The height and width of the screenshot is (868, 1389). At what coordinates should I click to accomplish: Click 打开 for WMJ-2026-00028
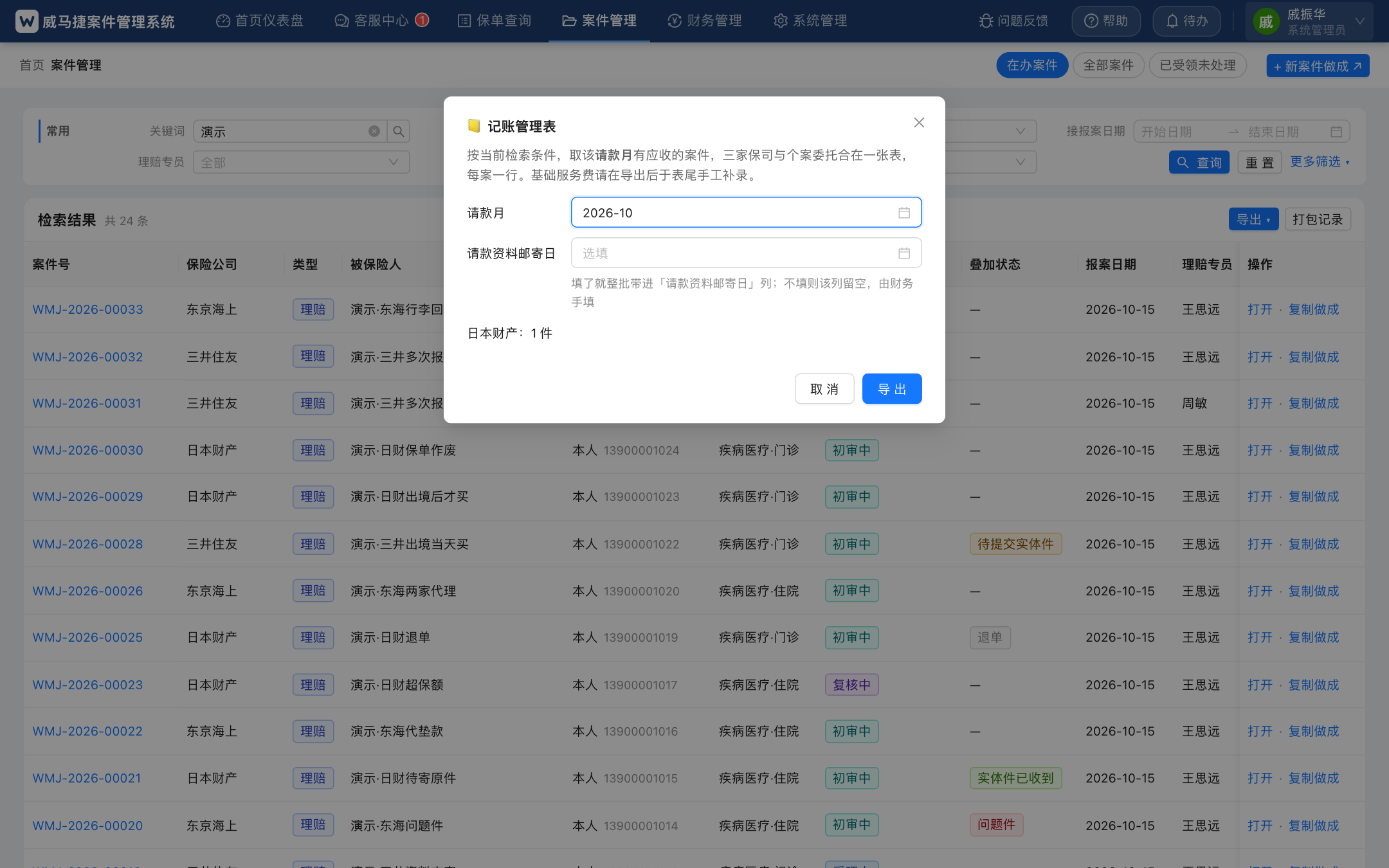1260,545
